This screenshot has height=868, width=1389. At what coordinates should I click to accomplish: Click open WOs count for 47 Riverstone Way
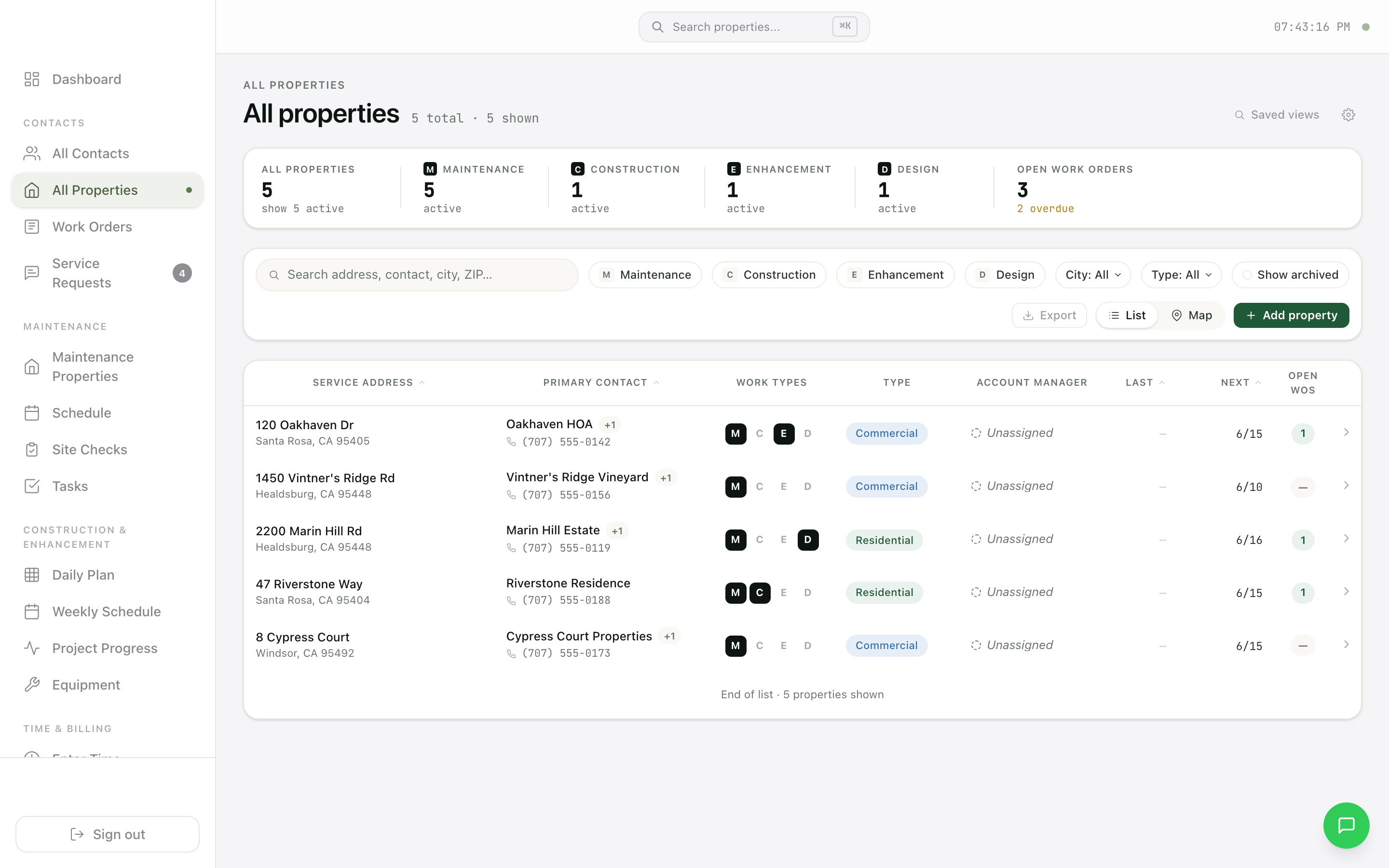pos(1302,593)
